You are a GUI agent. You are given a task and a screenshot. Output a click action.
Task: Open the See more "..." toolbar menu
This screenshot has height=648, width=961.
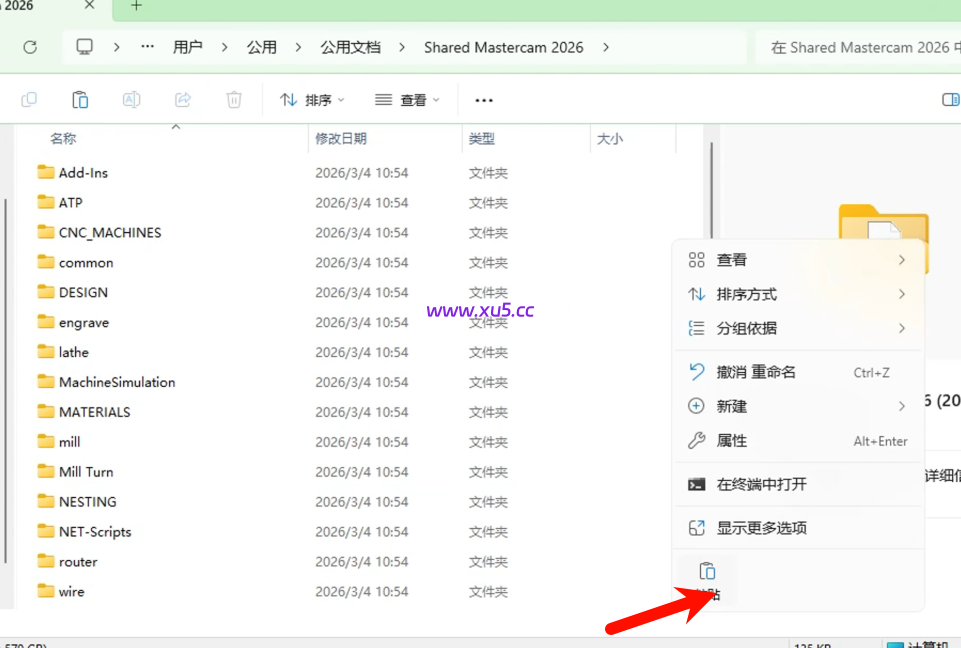point(484,99)
